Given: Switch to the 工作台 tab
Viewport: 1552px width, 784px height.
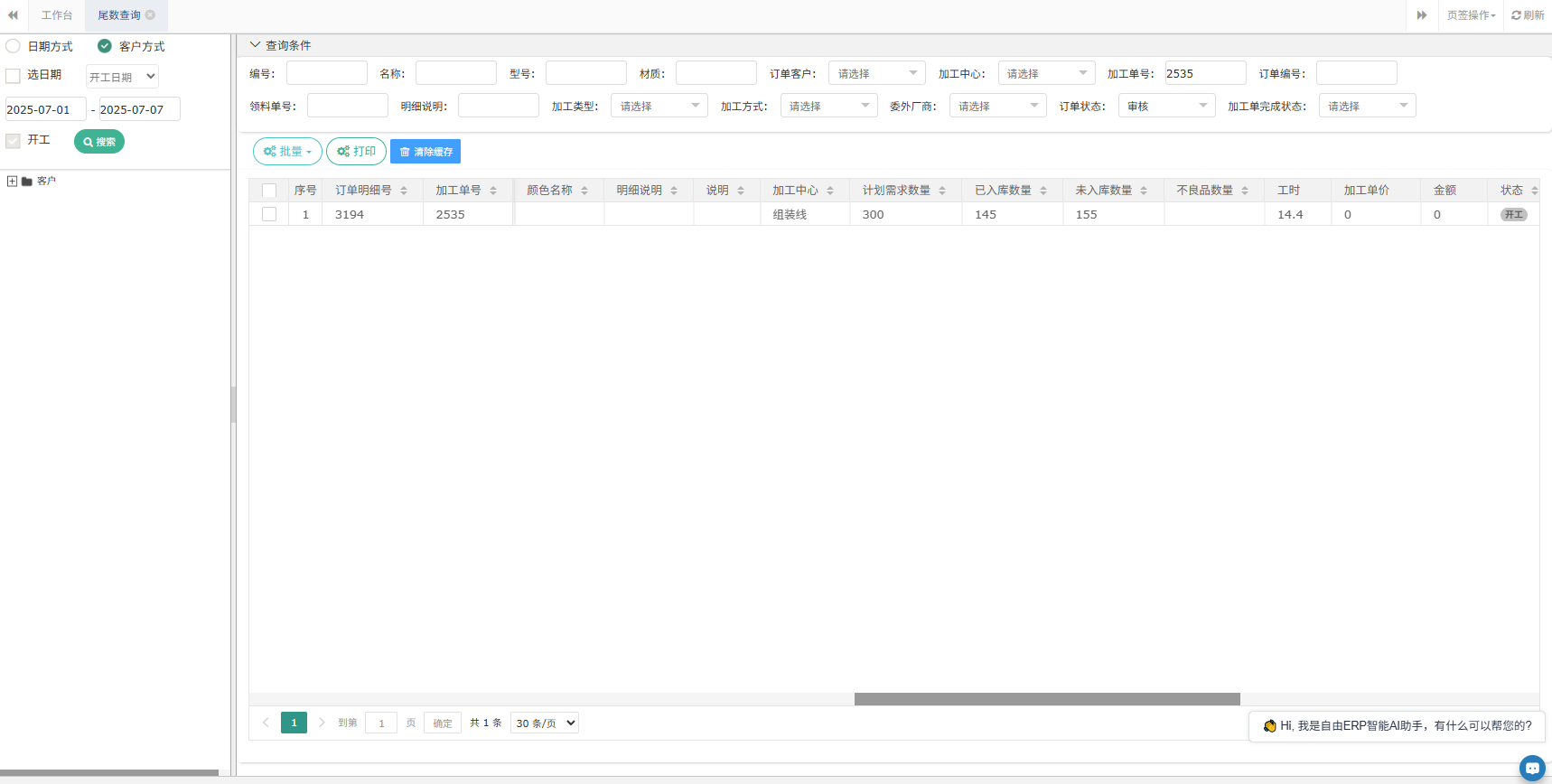Looking at the screenshot, I should [x=56, y=15].
